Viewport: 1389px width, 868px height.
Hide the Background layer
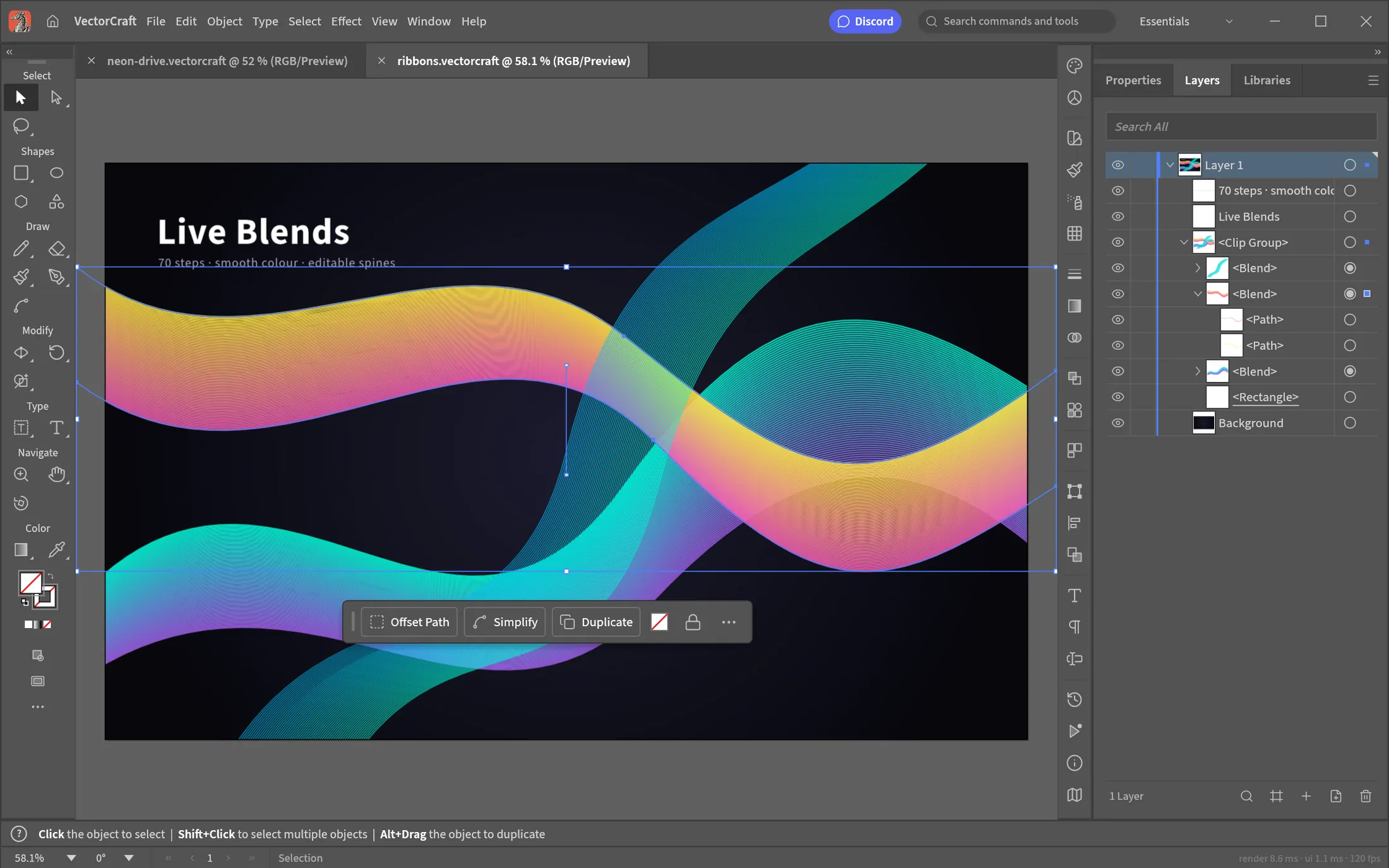1118,423
